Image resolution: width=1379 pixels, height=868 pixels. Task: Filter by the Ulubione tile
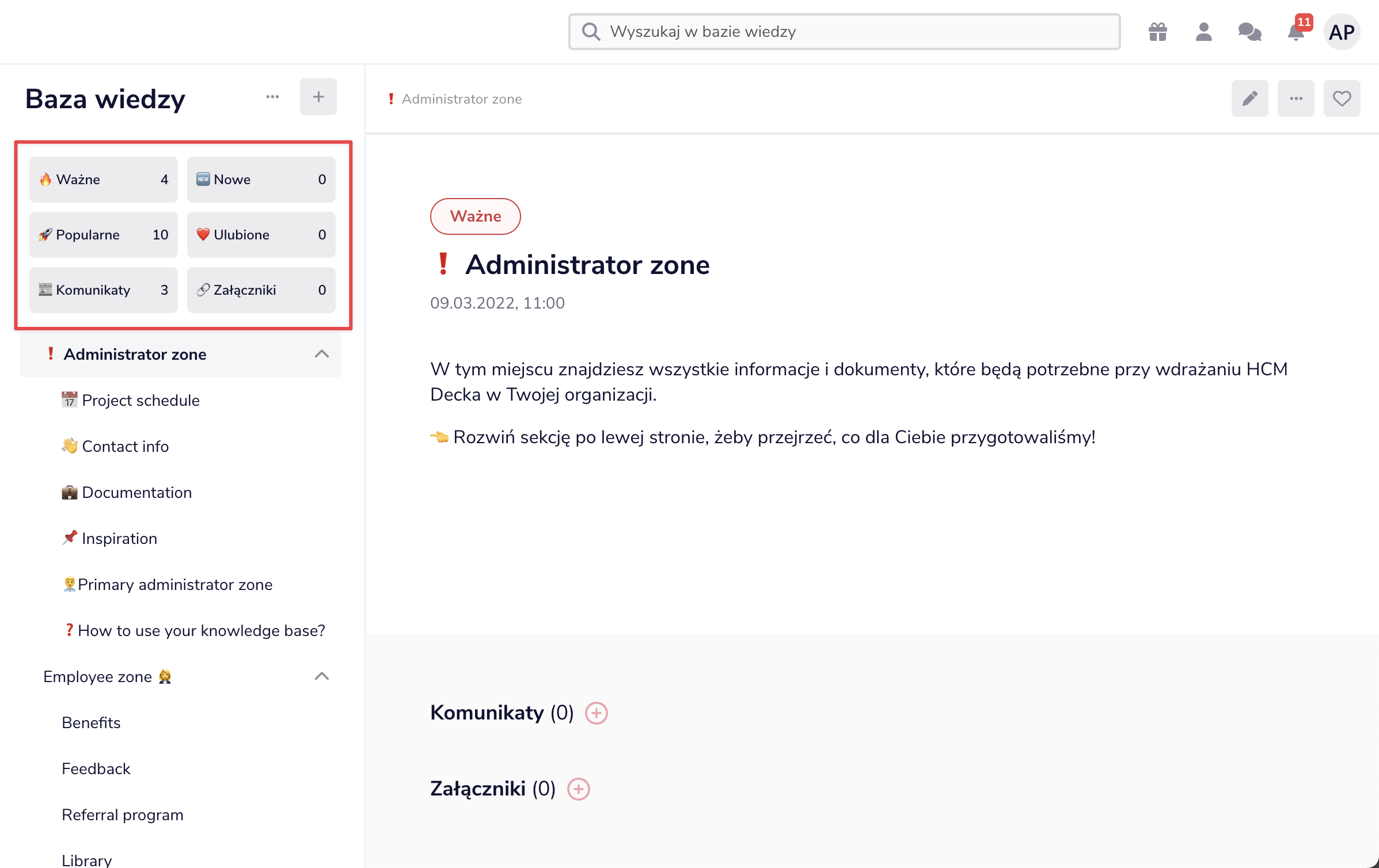(x=261, y=235)
